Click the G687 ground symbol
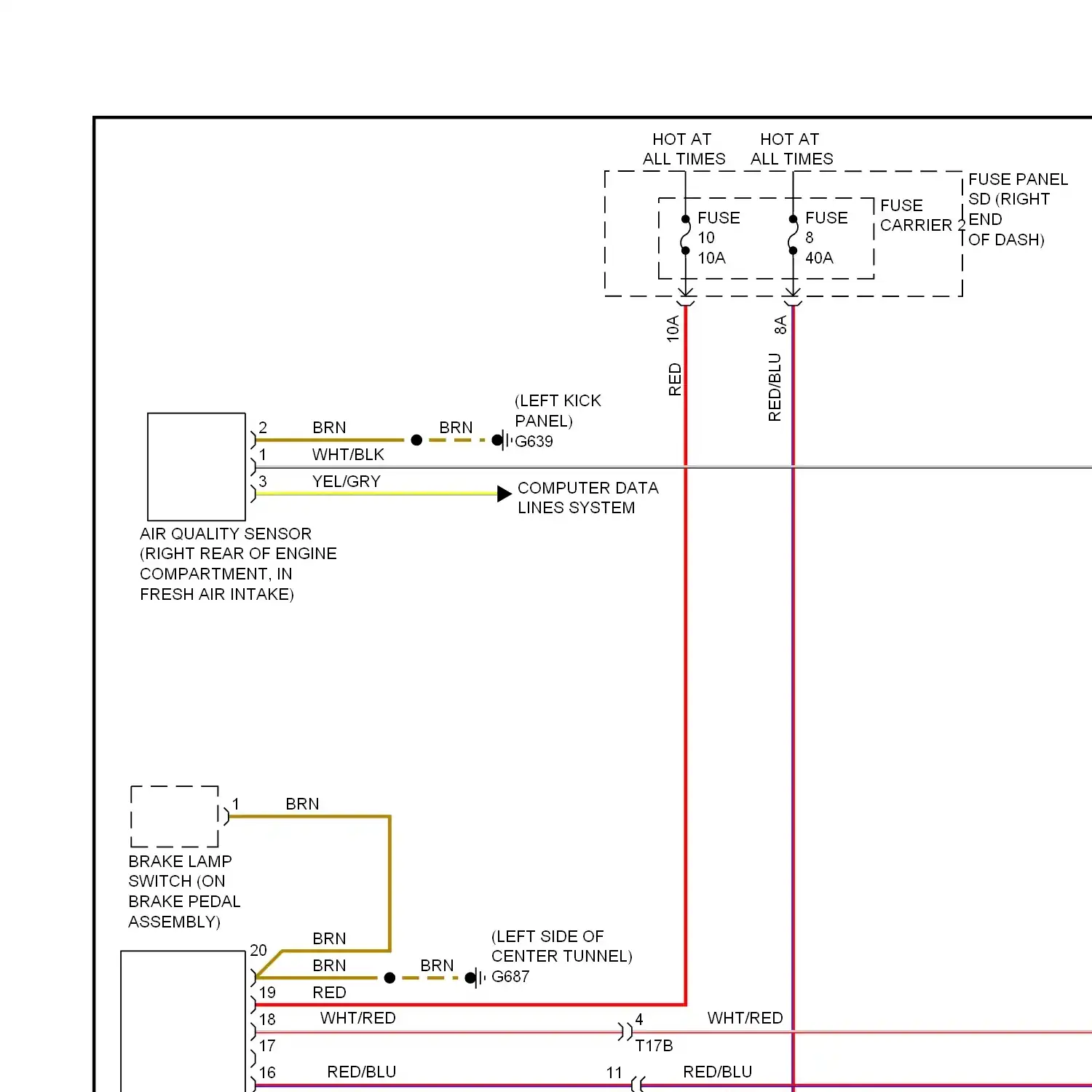The width and height of the screenshot is (1092, 1092). click(x=477, y=978)
